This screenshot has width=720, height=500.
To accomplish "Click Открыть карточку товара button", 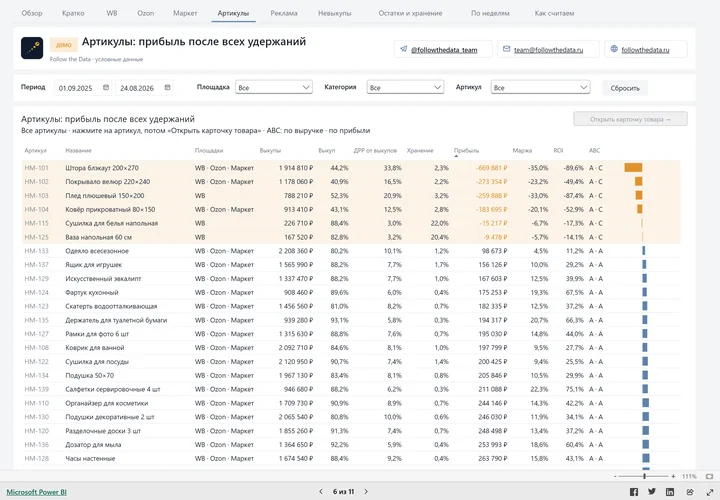I will coord(630,119).
